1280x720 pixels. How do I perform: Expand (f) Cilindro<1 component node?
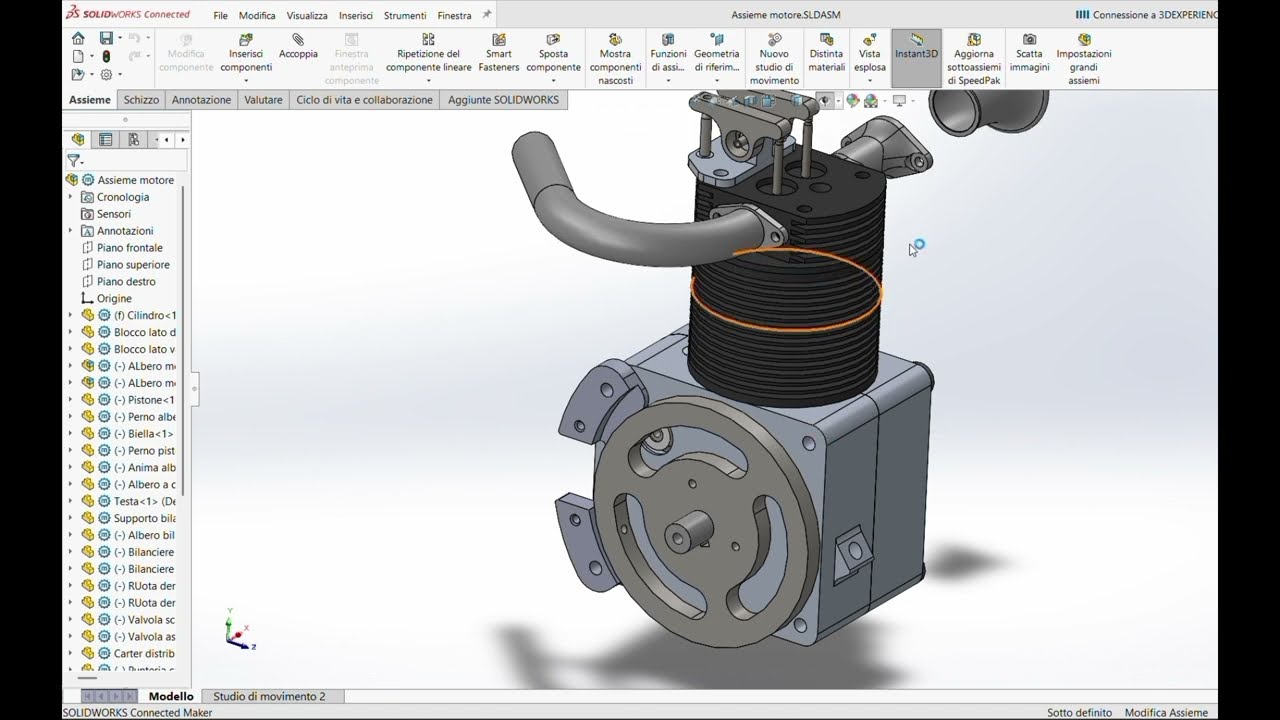point(70,315)
